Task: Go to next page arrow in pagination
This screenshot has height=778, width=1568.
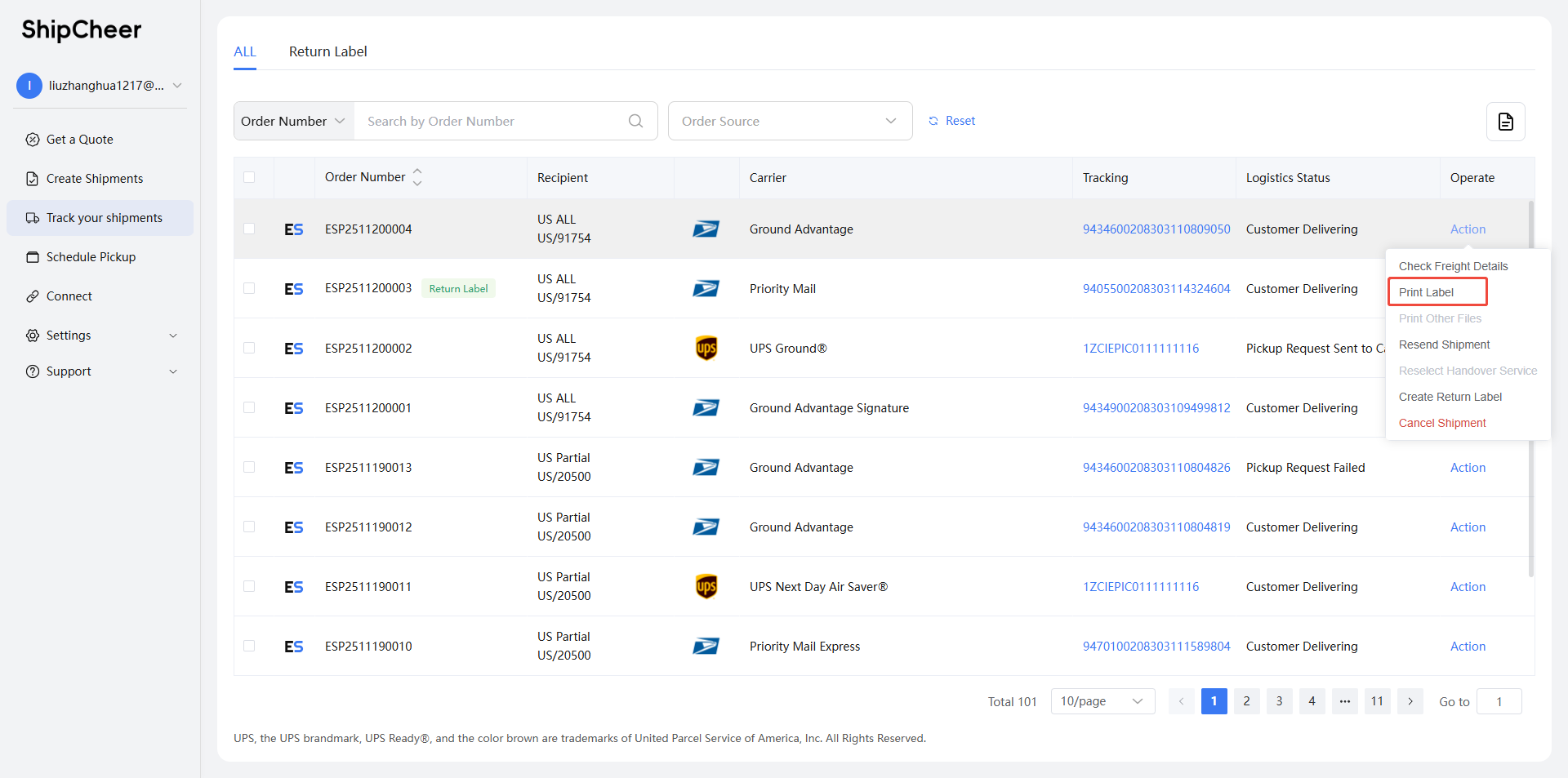Action: click(x=1410, y=701)
